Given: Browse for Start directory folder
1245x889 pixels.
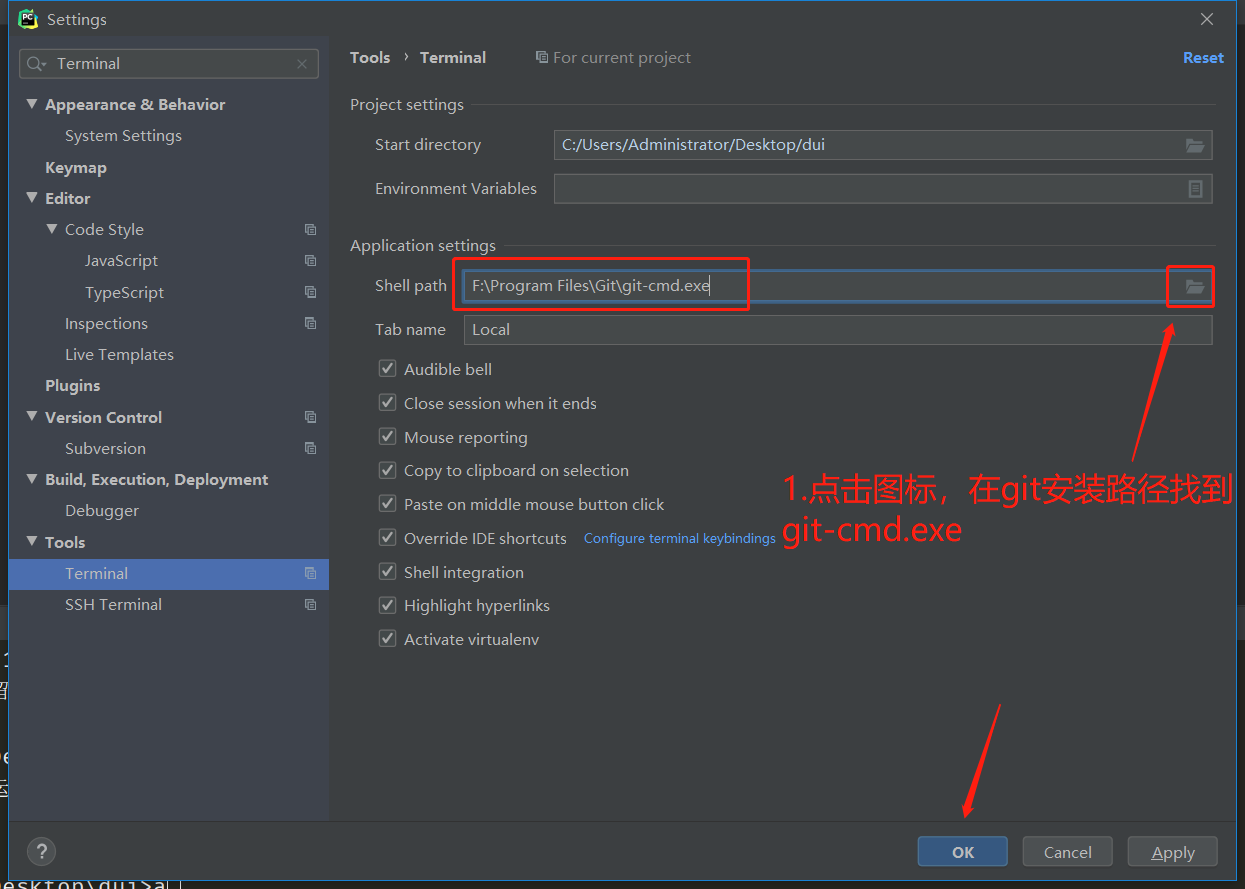Looking at the screenshot, I should click(1195, 145).
